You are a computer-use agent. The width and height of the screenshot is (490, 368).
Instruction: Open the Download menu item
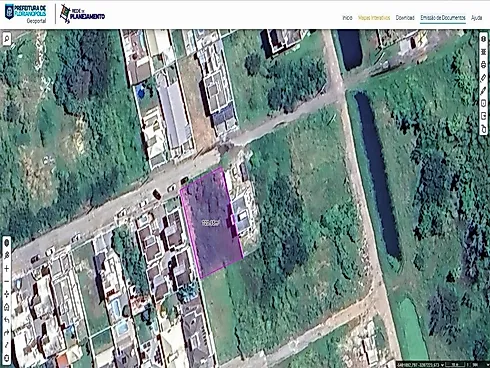(x=405, y=18)
